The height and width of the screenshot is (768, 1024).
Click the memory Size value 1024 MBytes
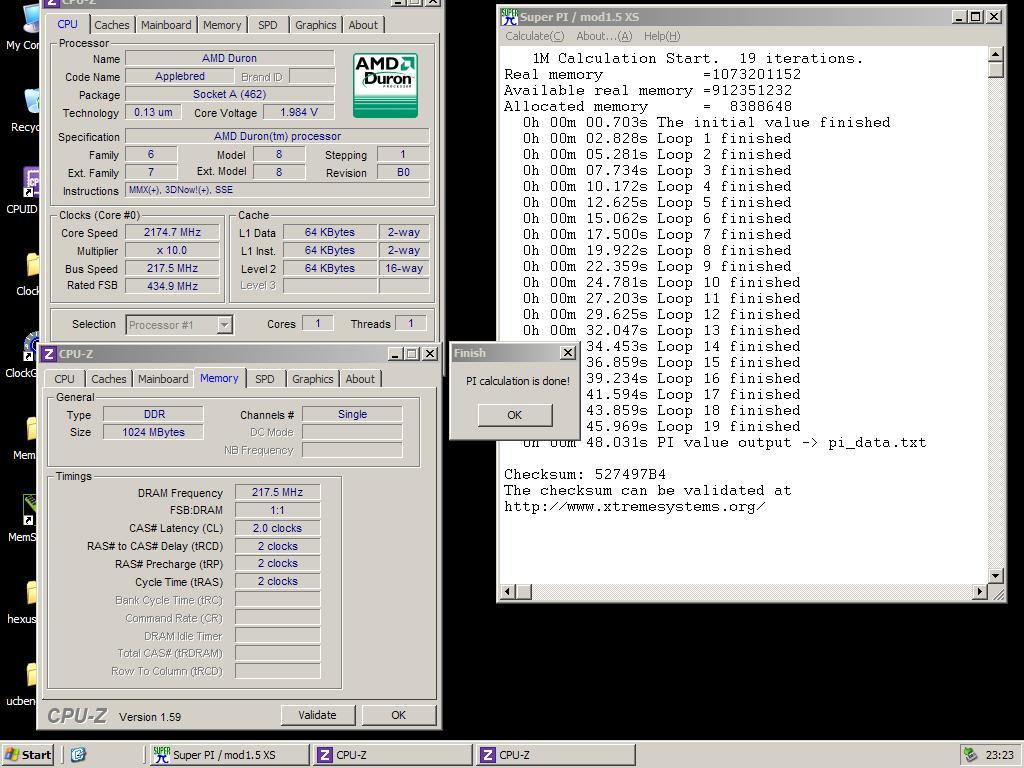click(x=153, y=432)
